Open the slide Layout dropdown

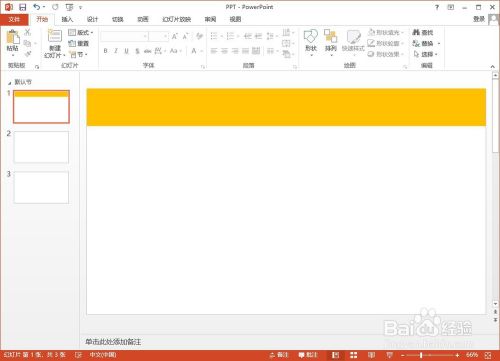pos(80,32)
